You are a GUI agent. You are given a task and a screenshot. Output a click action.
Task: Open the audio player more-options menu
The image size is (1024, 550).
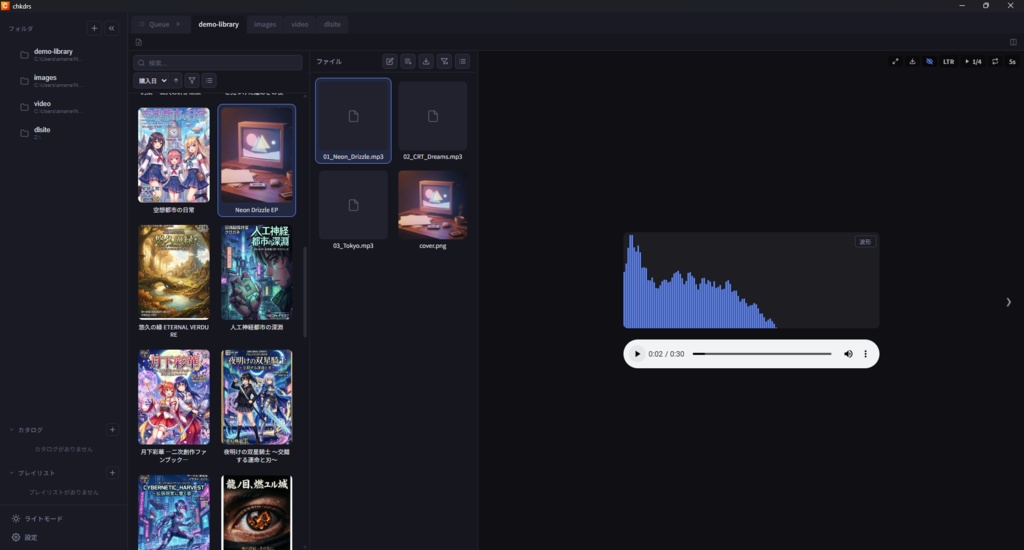(x=866, y=354)
